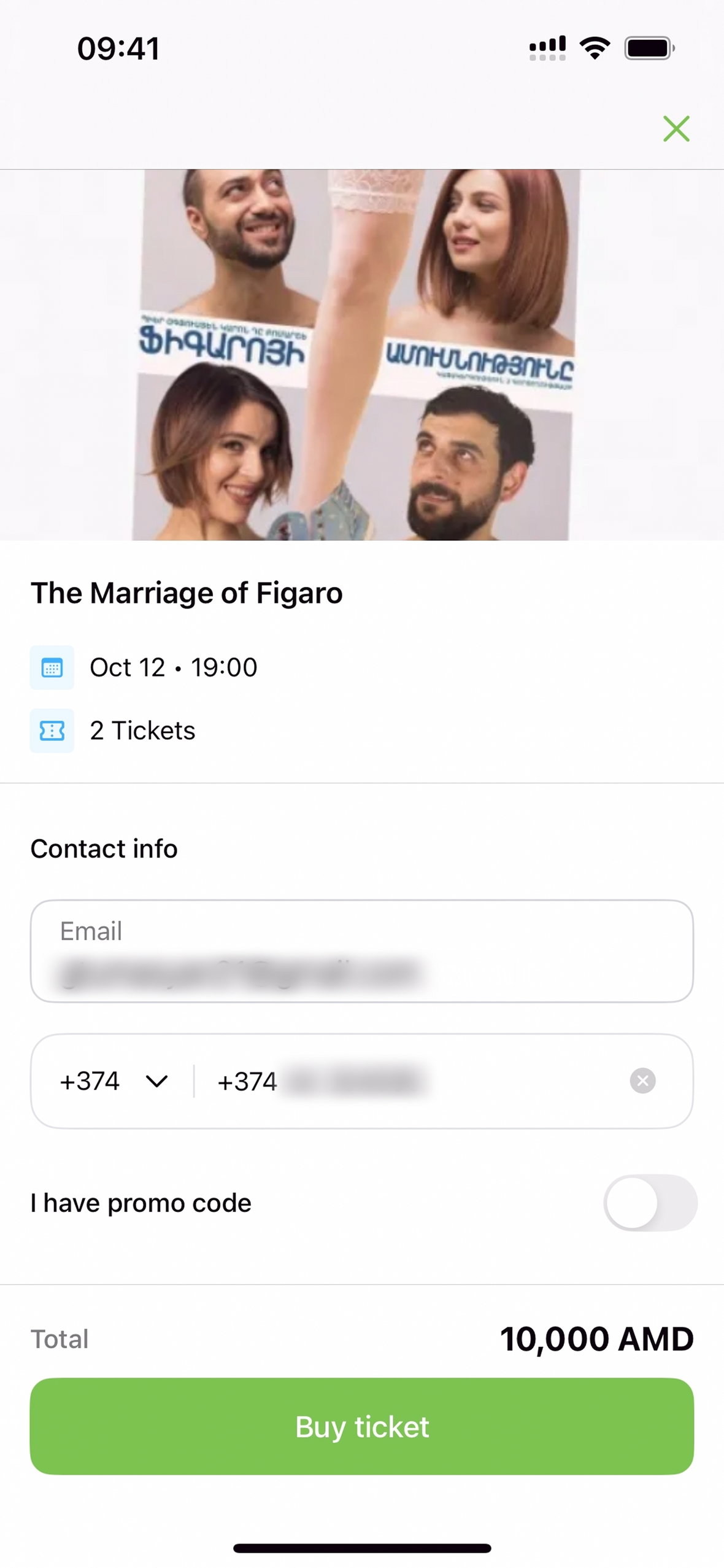Focus the Email input field
This screenshot has height=1568, width=724.
[361, 952]
